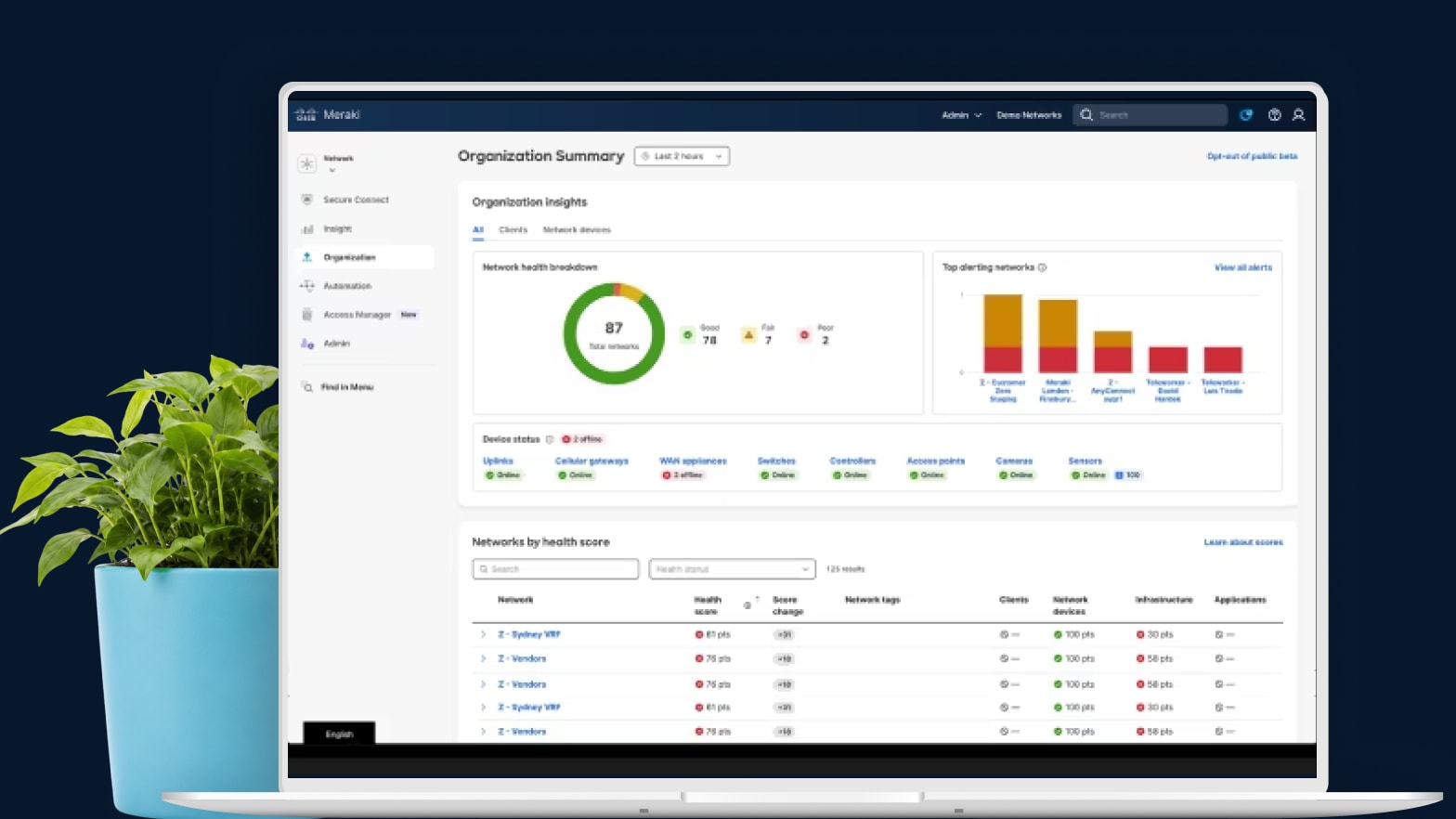Viewport: 1456px width, 819px height.
Task: Click 2 offline badge beside Device status
Action: pyautogui.click(x=582, y=439)
